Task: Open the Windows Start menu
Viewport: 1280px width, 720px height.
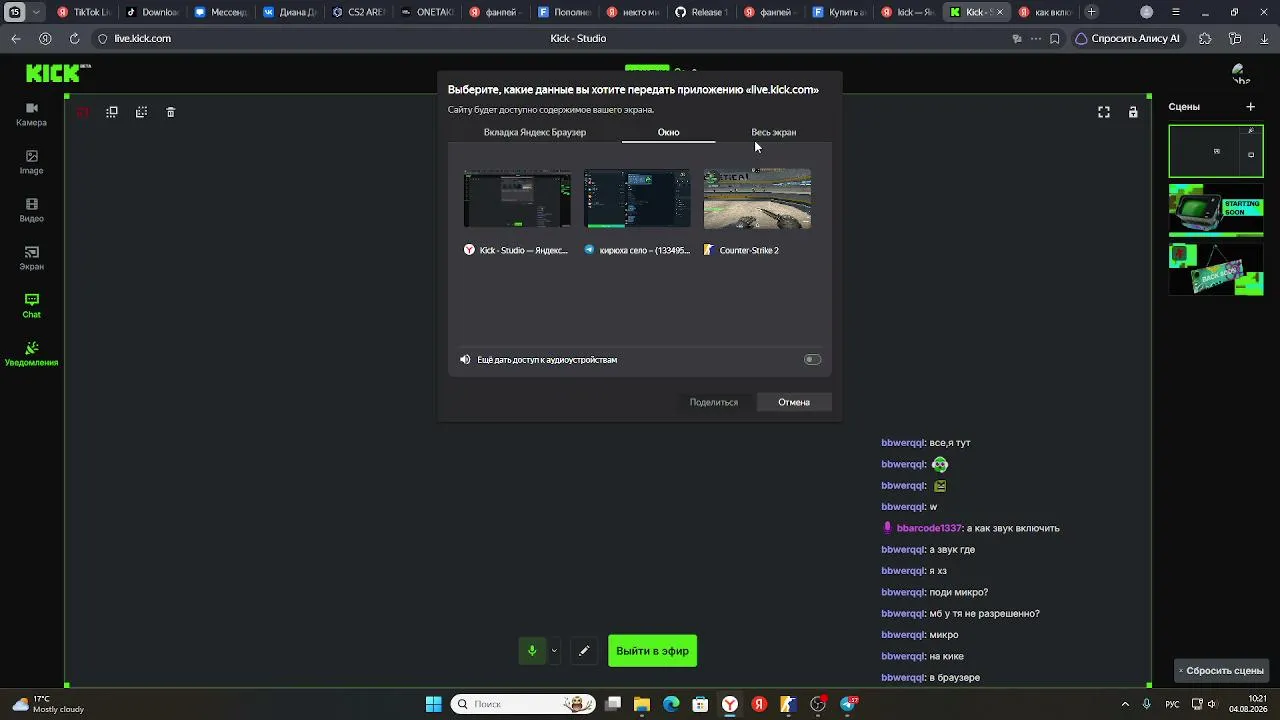Action: pyautogui.click(x=433, y=704)
